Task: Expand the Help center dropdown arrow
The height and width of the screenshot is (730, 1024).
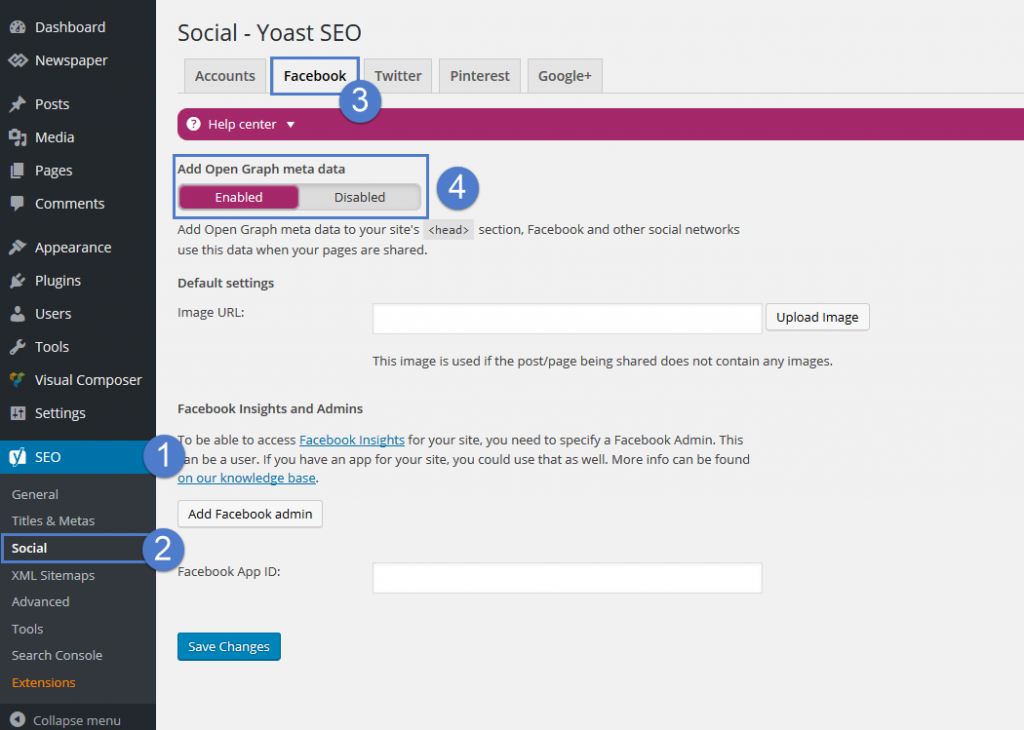Action: coord(291,125)
